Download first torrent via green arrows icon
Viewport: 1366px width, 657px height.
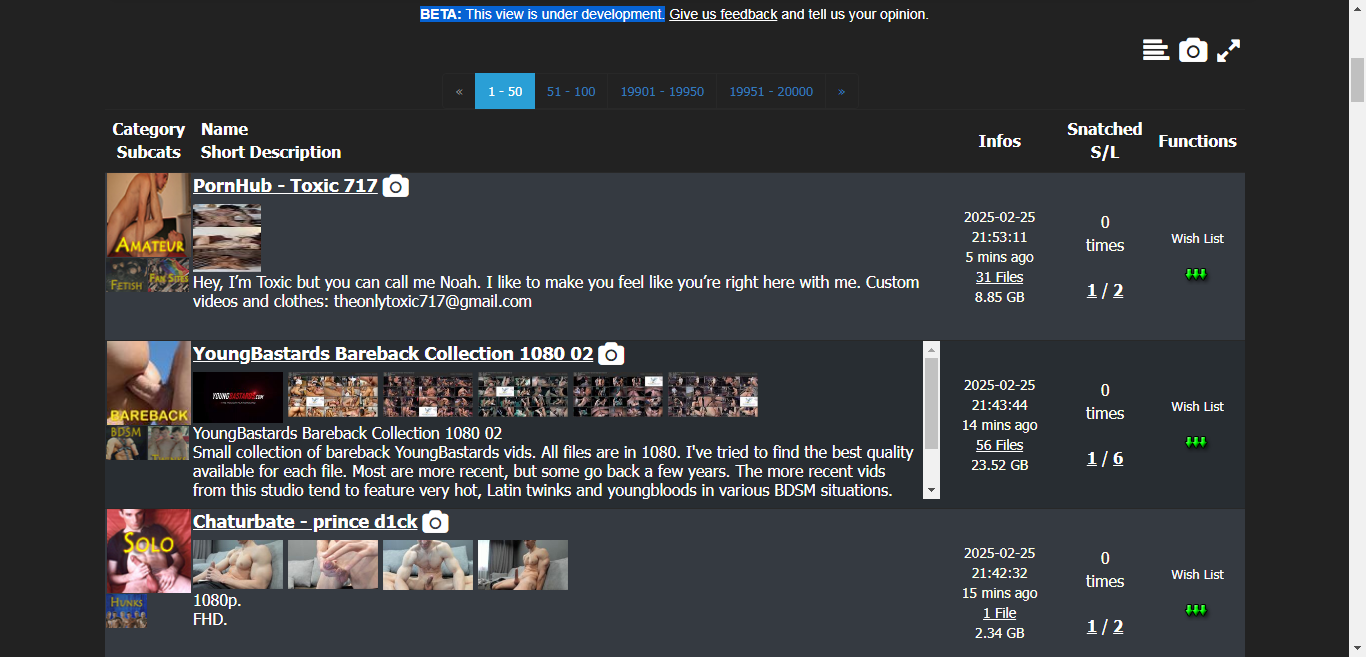(x=1197, y=274)
